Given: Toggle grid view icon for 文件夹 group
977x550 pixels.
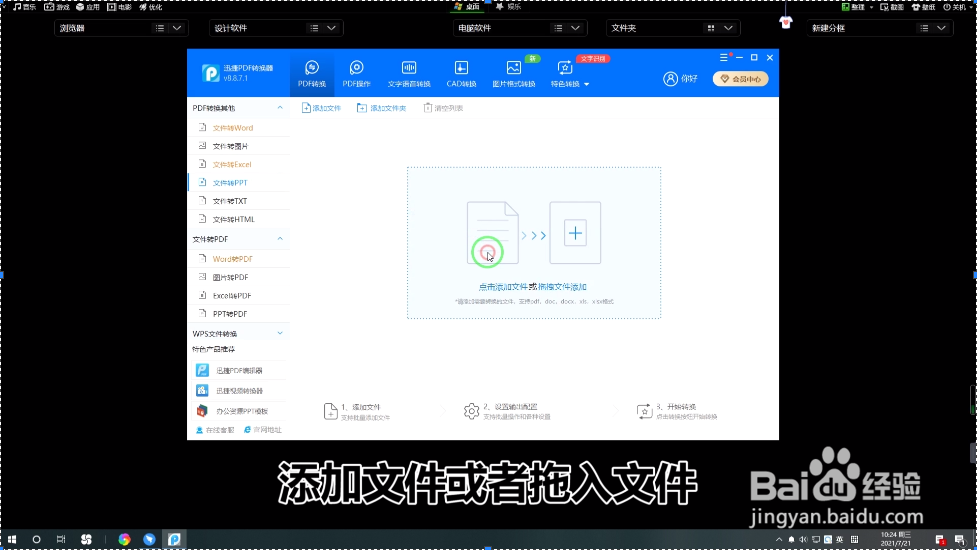Looking at the screenshot, I should pyautogui.click(x=711, y=28).
